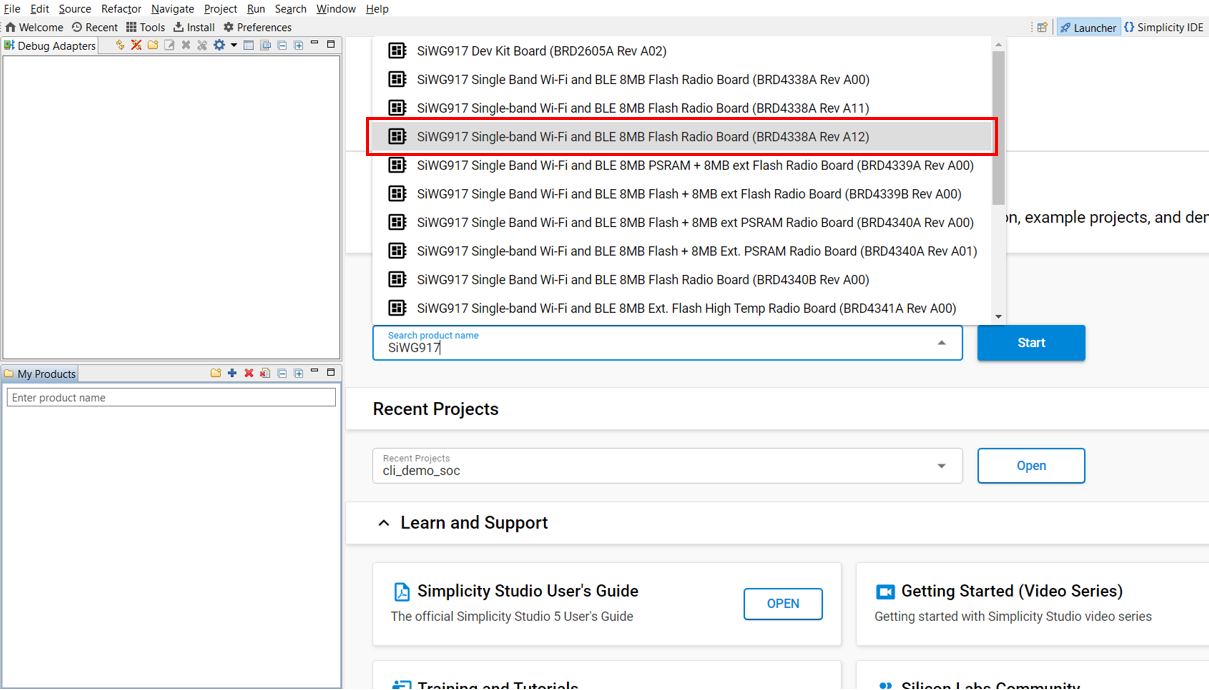The width and height of the screenshot is (1209, 690).
Task: Collapse all items in My Products panel
Action: pyautogui.click(x=282, y=373)
